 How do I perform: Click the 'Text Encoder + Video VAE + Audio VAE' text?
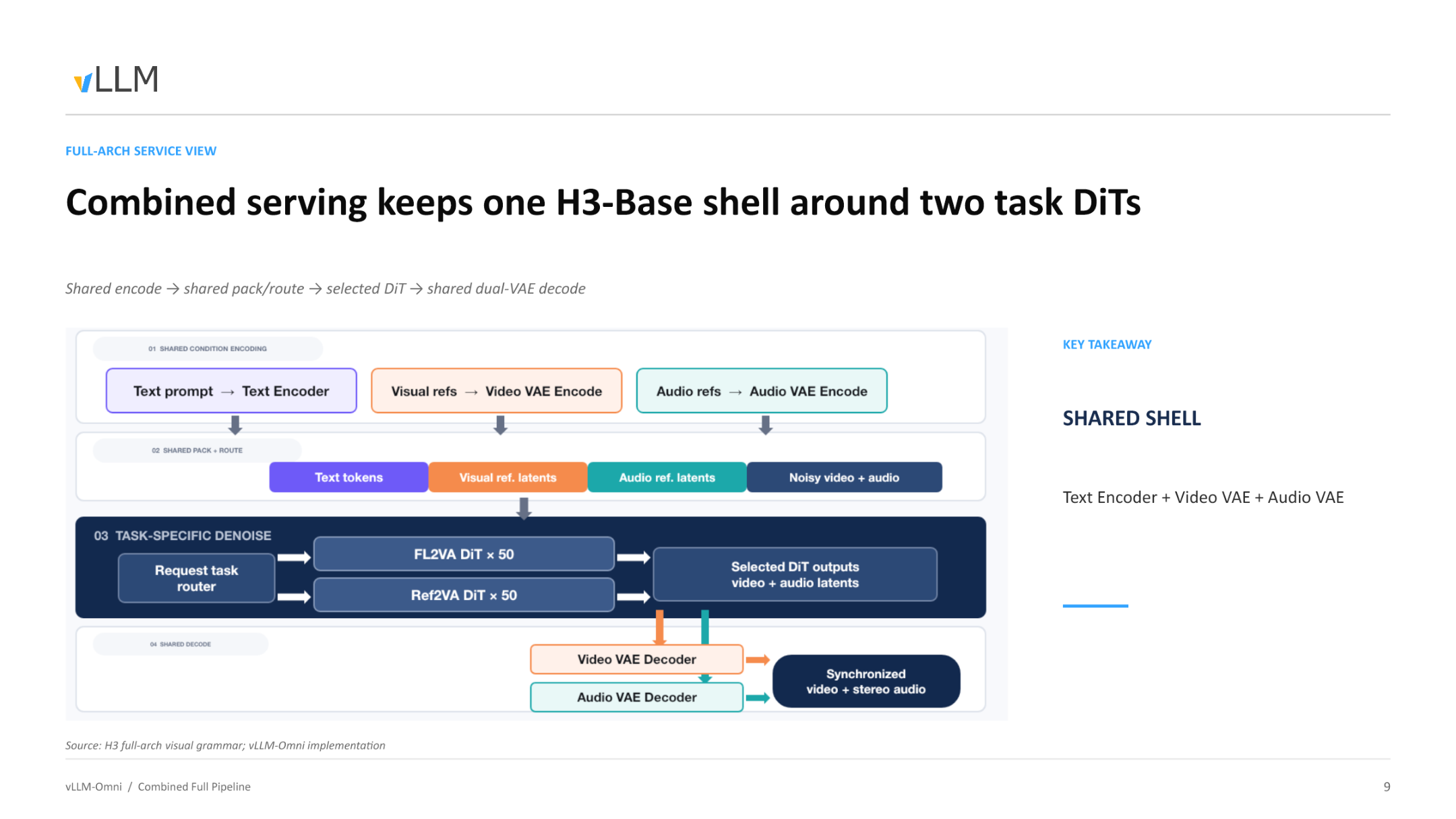1203,497
